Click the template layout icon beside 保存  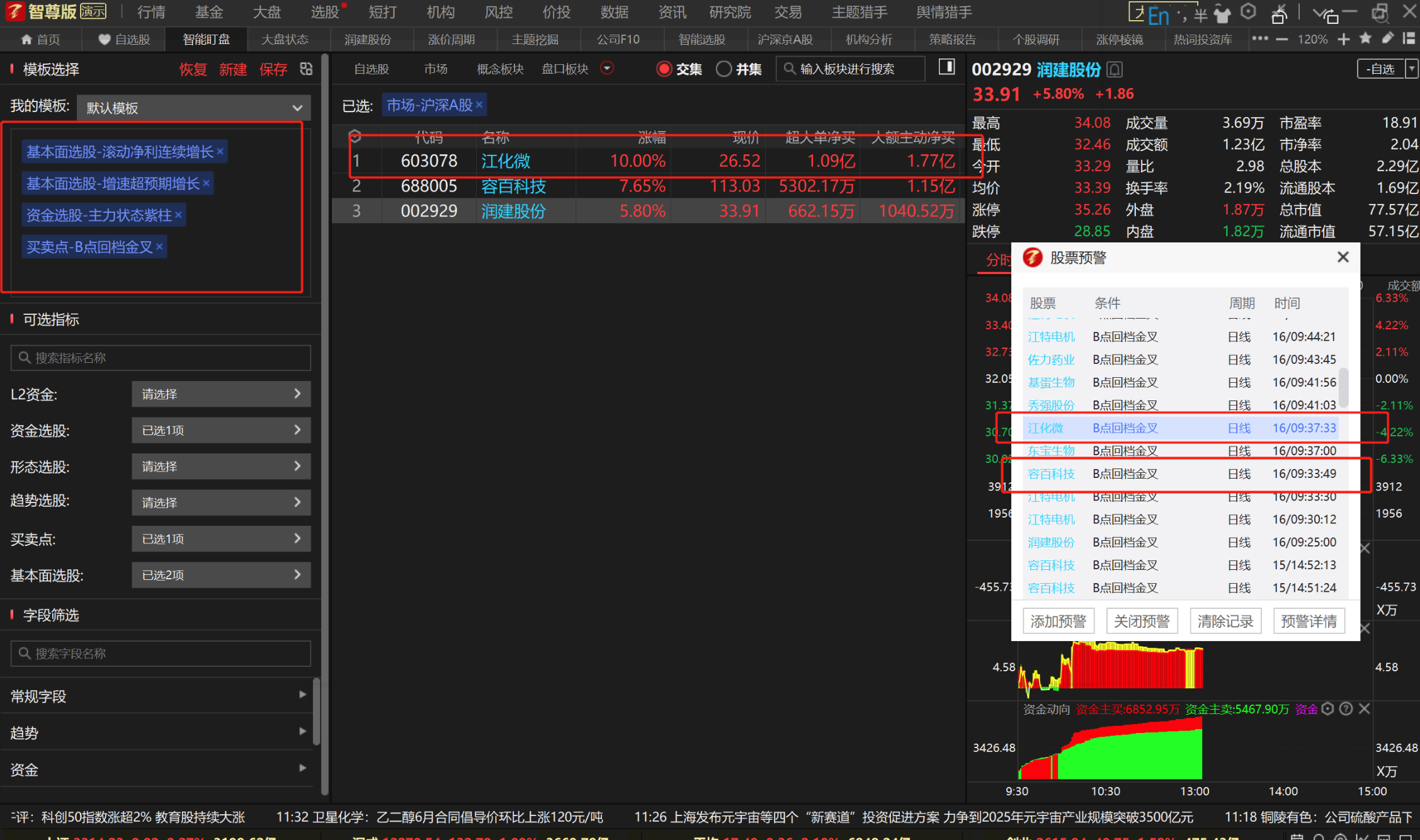[x=307, y=69]
